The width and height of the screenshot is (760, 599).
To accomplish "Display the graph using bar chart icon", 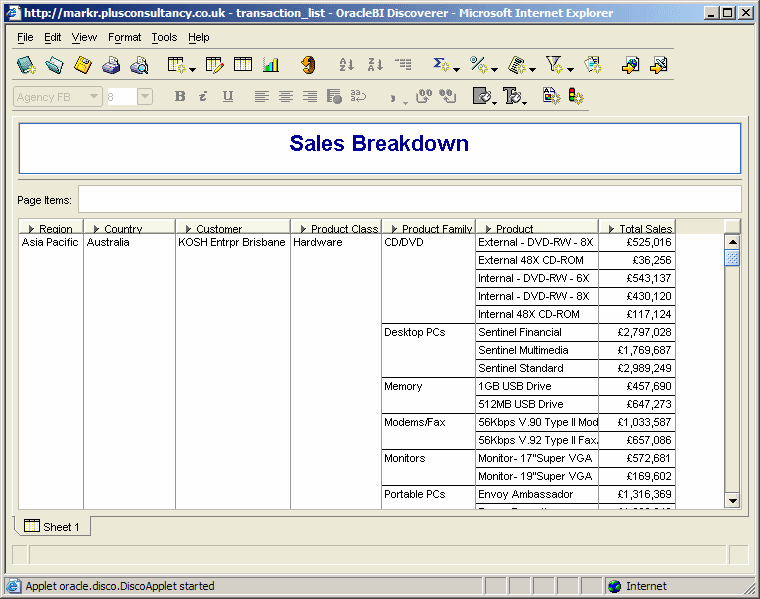I will click(x=271, y=64).
